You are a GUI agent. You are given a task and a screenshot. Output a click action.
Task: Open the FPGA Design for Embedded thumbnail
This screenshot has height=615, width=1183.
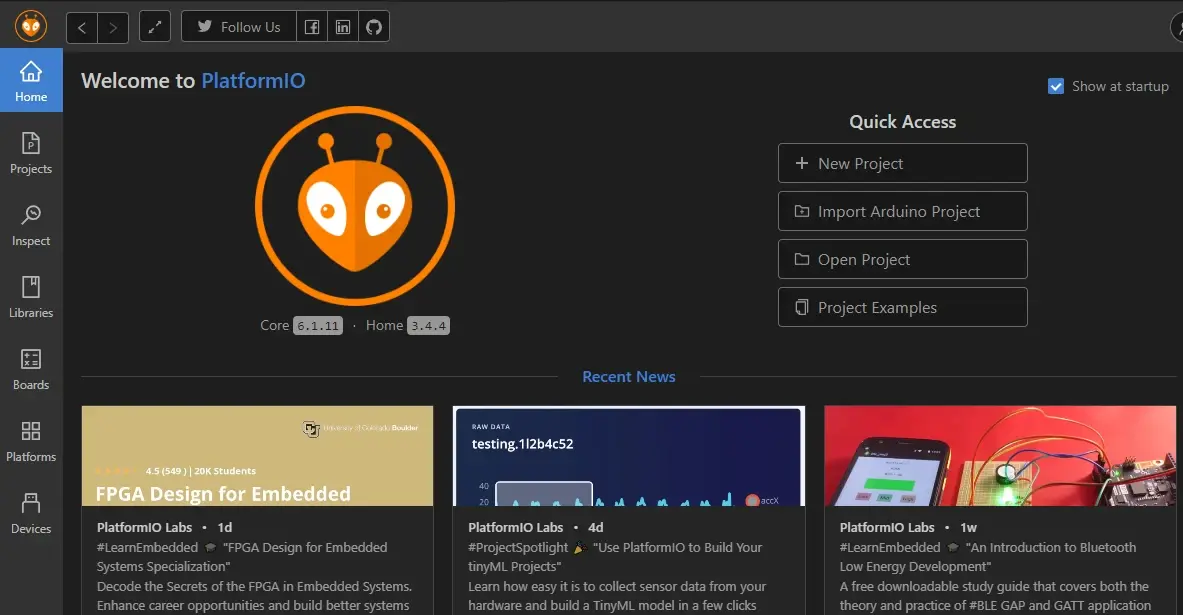click(257, 456)
